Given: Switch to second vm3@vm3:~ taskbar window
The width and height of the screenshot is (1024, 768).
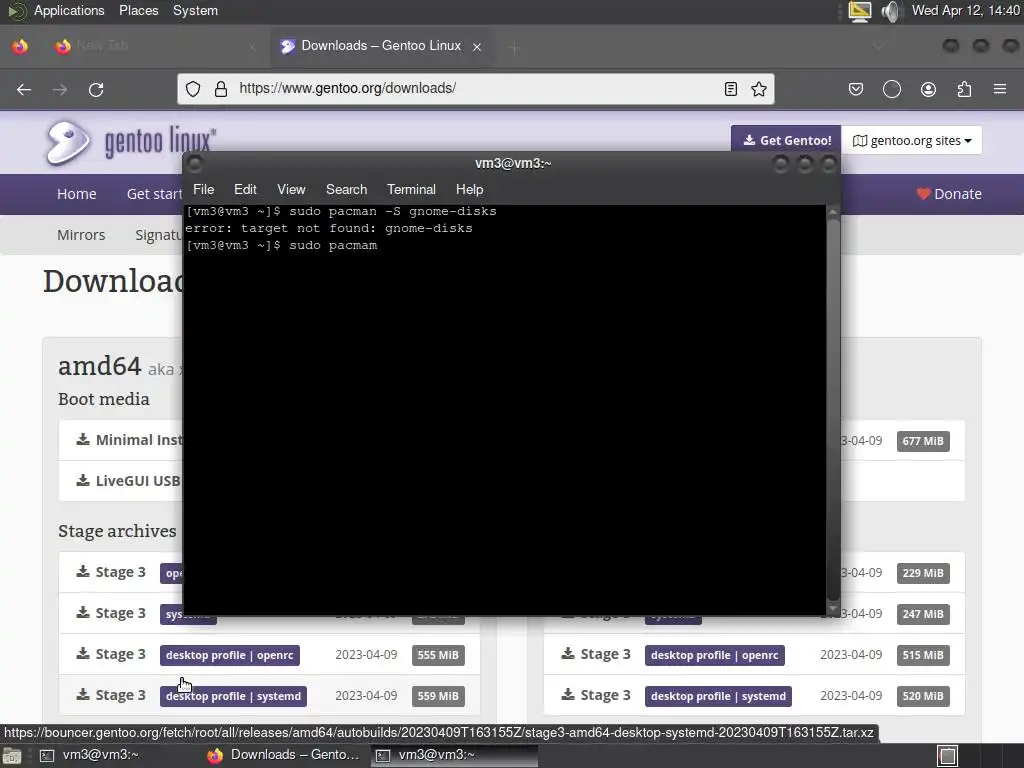Looking at the screenshot, I should click(455, 755).
